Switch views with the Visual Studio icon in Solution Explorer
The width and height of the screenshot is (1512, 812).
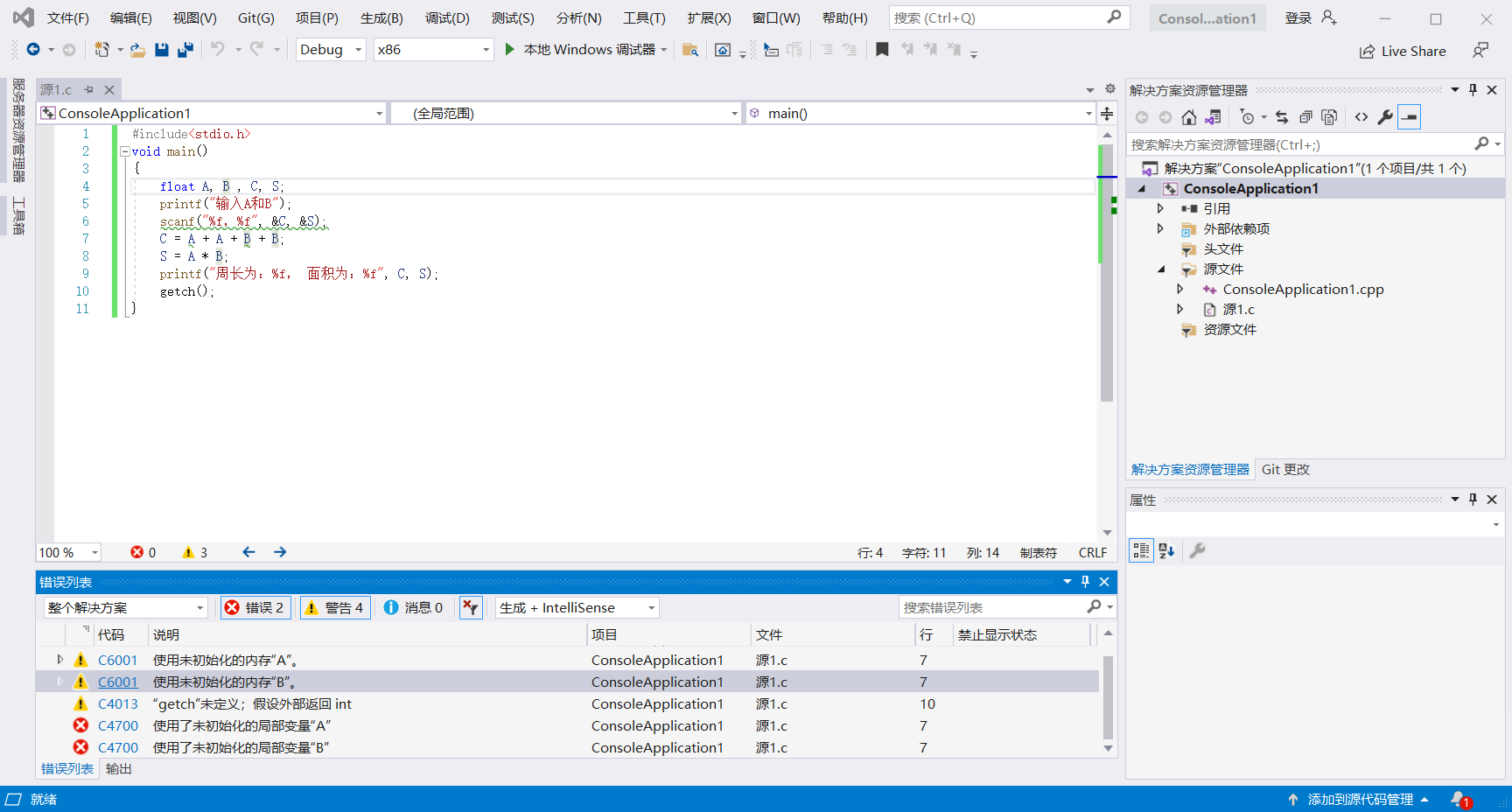1213,117
